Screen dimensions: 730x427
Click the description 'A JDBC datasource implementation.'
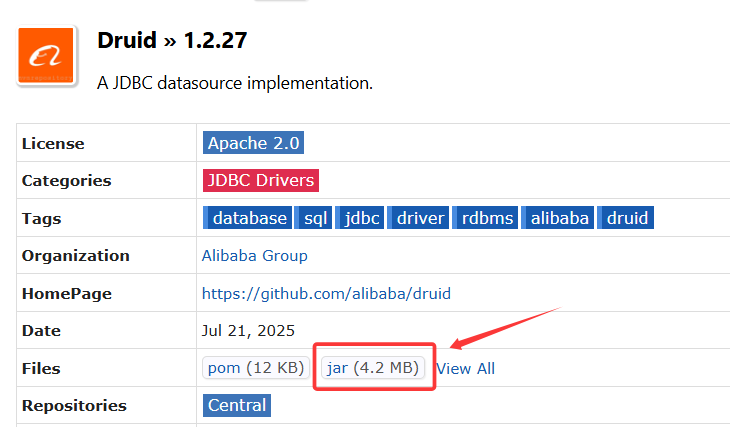click(x=235, y=83)
